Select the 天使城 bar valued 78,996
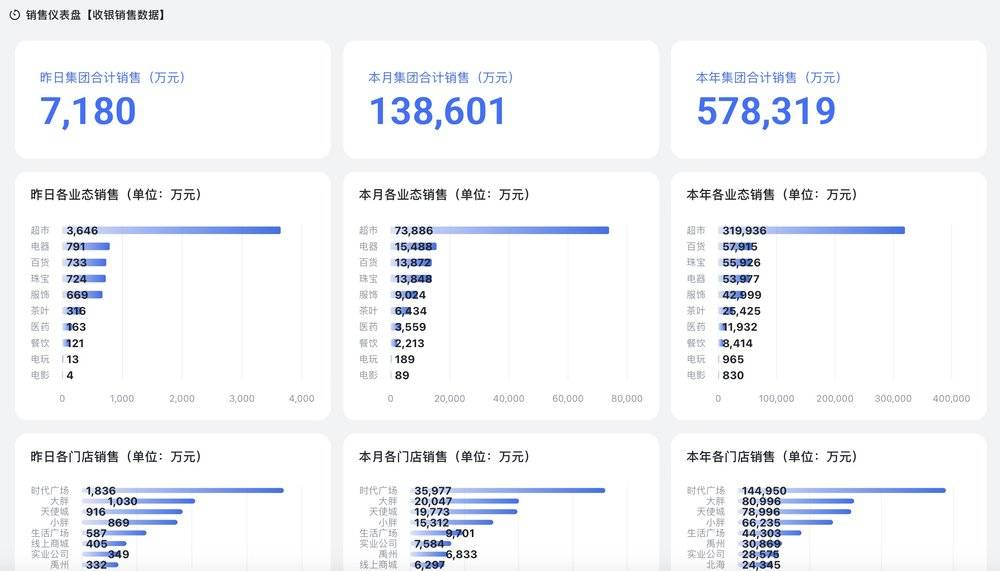 click(785, 511)
